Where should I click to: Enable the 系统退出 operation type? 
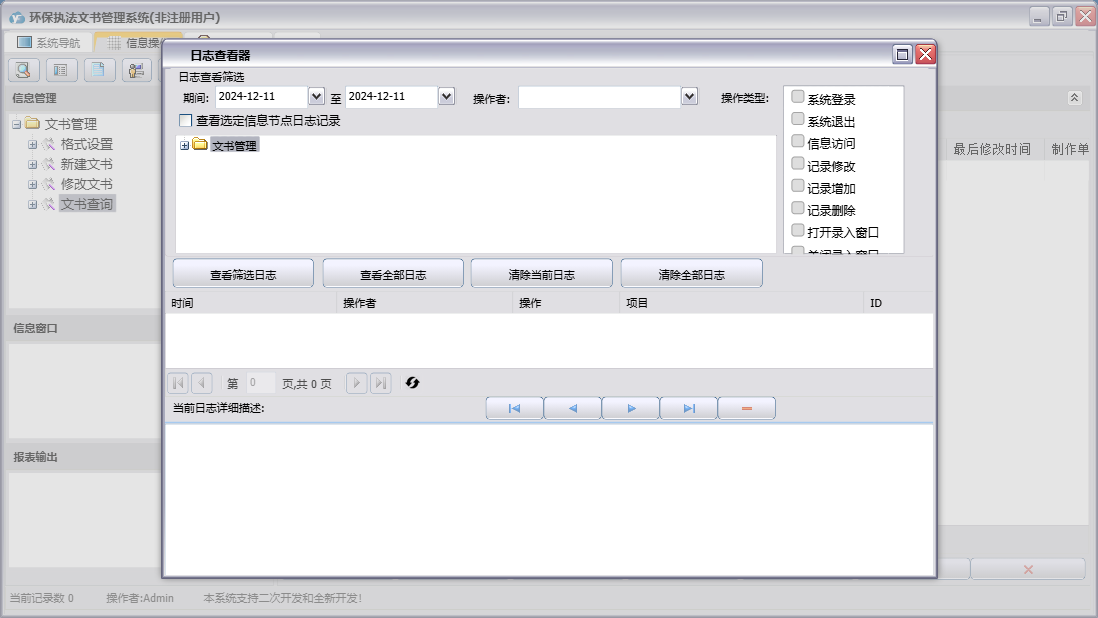pos(798,119)
